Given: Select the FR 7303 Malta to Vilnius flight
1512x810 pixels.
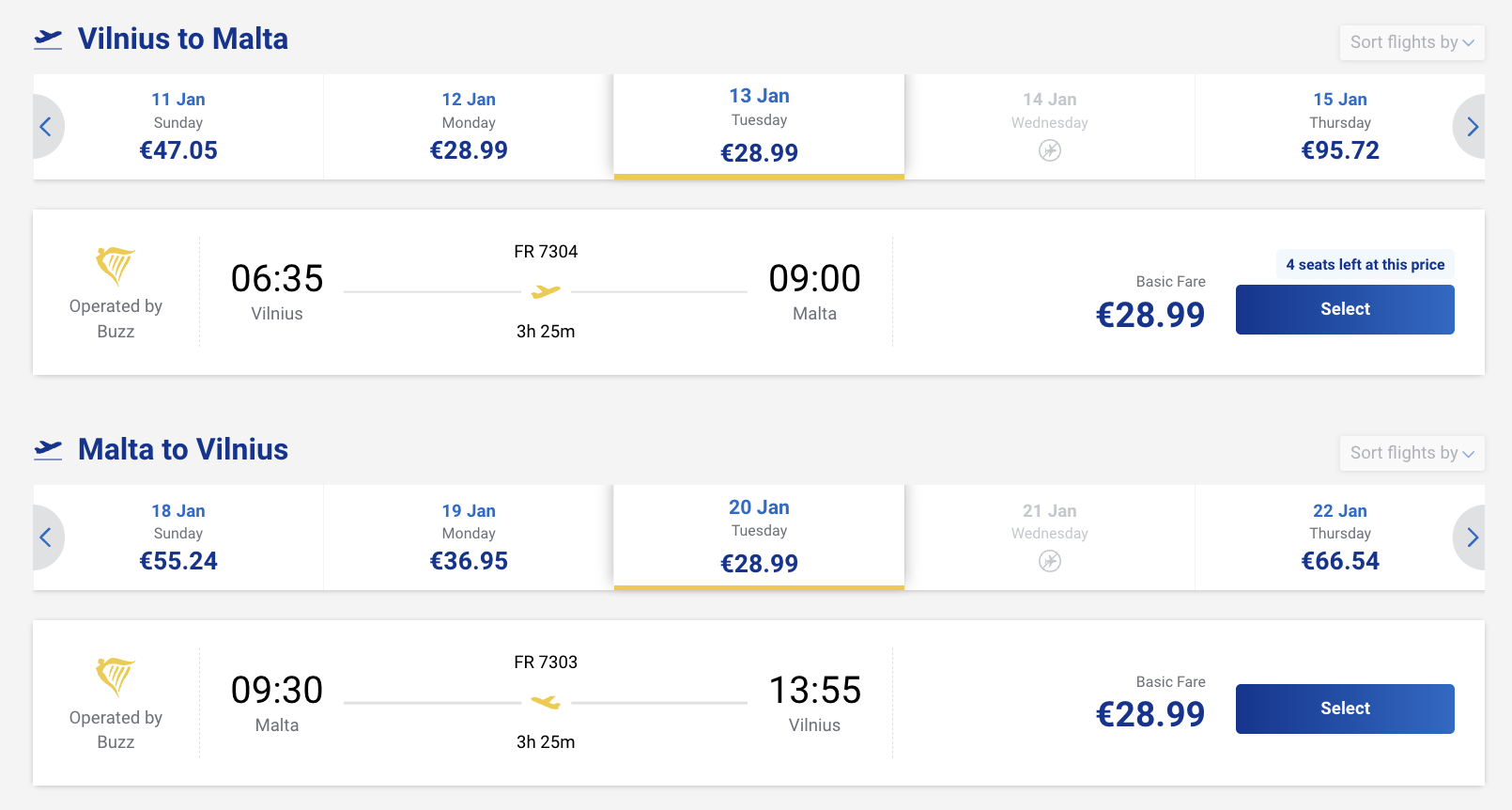Looking at the screenshot, I should (1344, 709).
